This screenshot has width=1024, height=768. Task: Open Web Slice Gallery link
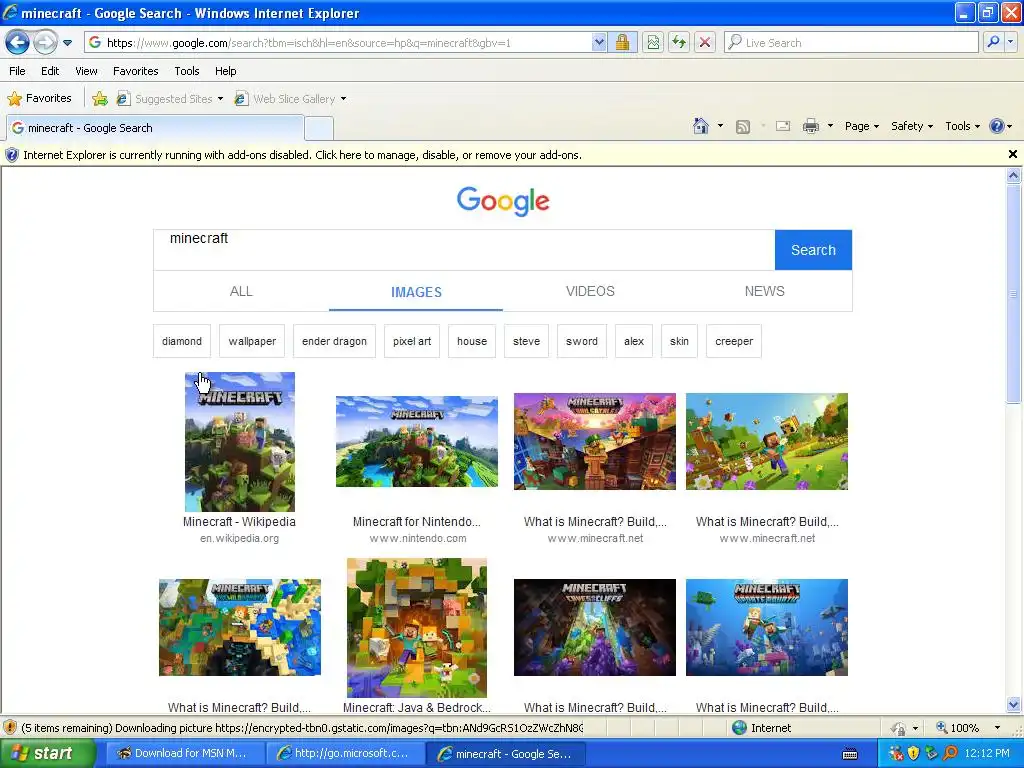point(286,99)
